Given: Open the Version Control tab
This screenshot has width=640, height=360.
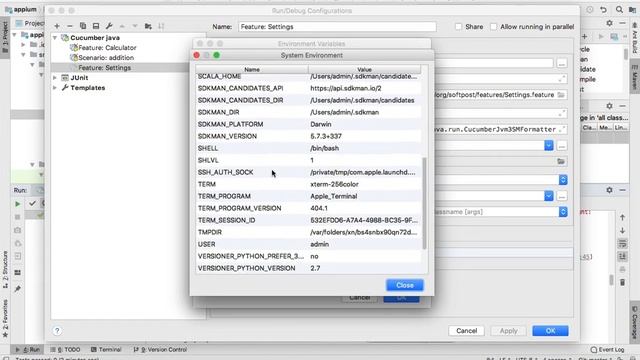Looking at the screenshot, I should (160, 350).
